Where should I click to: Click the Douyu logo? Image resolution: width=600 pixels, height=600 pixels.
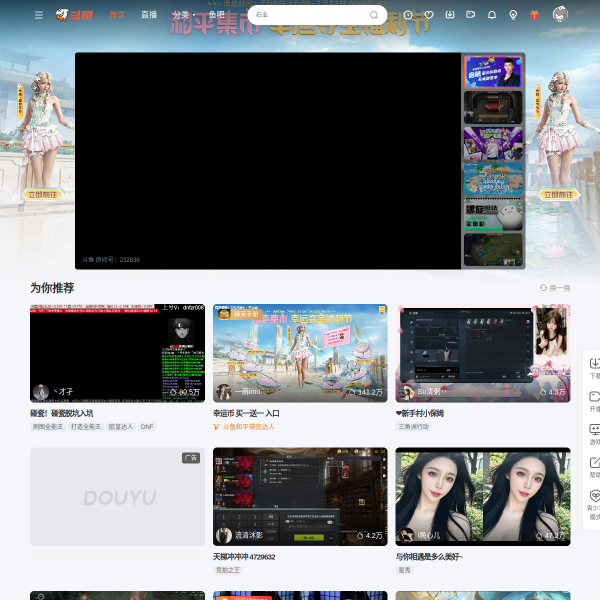74,15
